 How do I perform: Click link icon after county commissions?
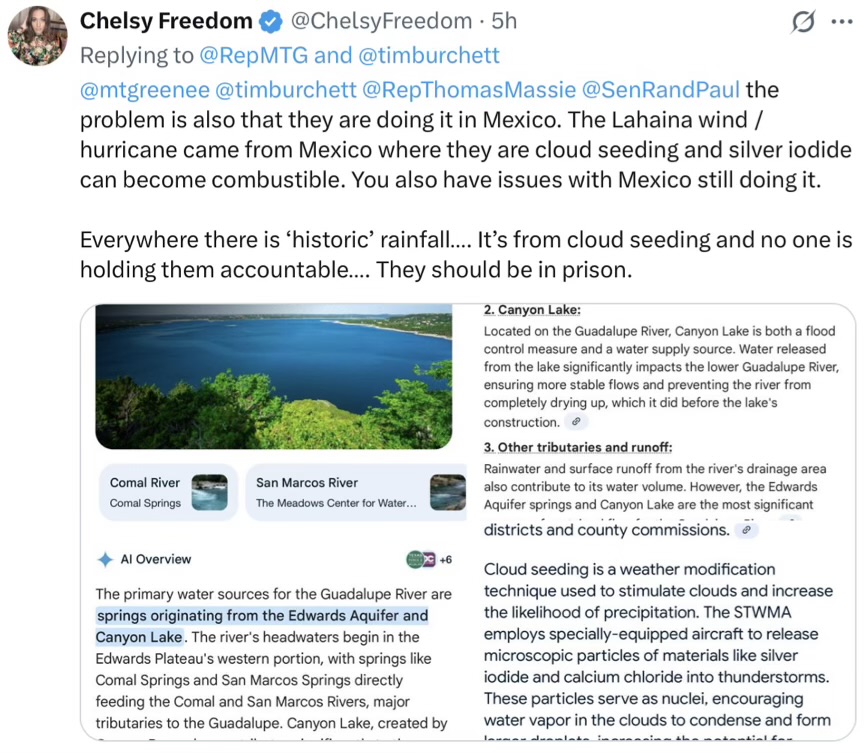747,530
